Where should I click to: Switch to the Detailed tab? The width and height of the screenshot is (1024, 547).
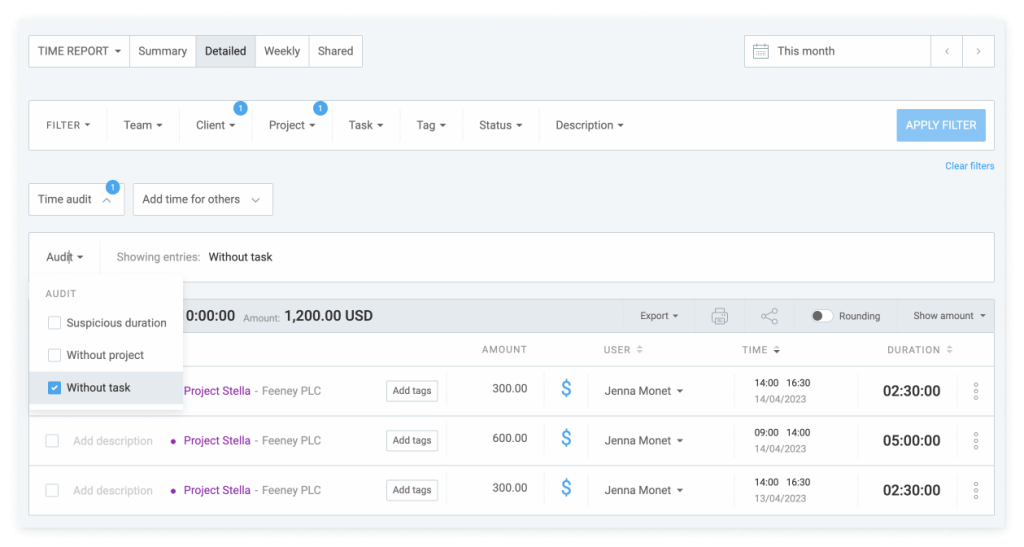[225, 51]
